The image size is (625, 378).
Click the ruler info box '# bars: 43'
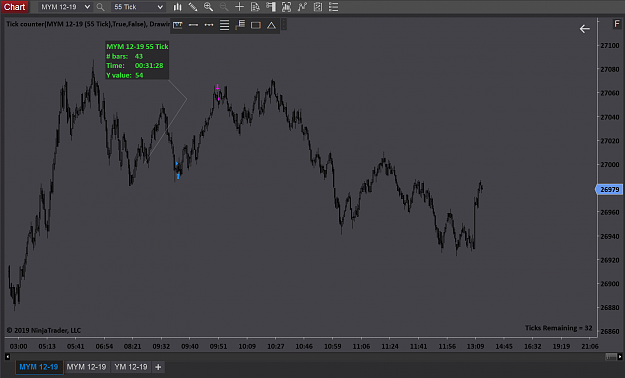coord(124,56)
